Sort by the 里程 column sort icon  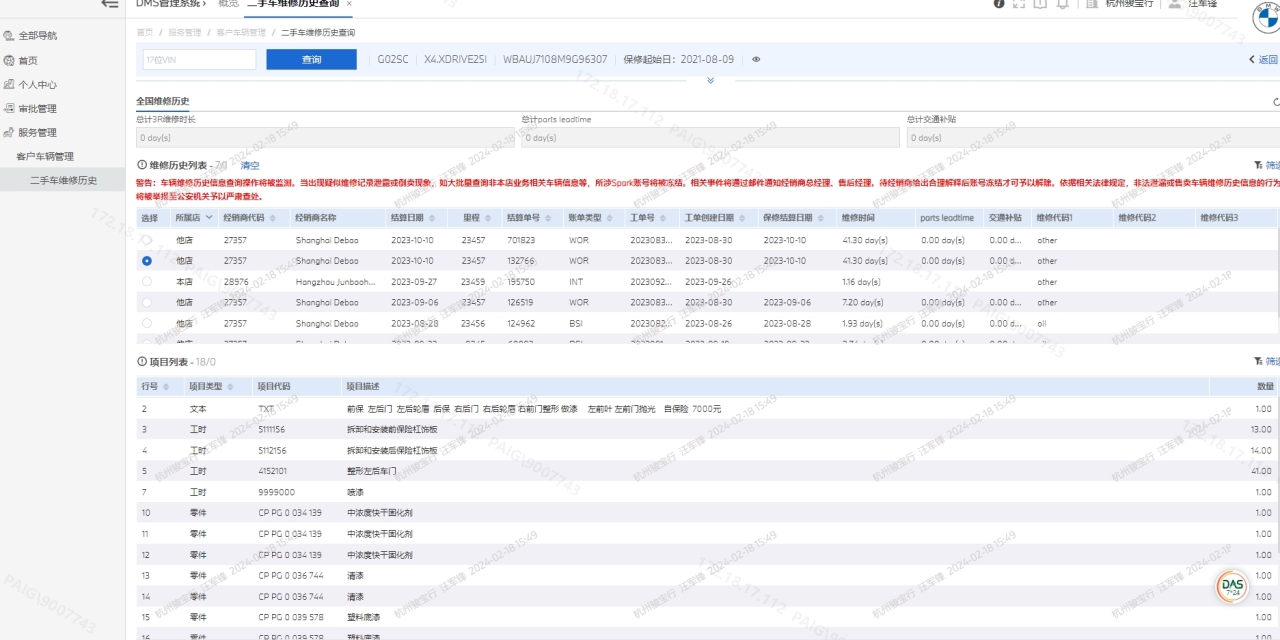487,217
